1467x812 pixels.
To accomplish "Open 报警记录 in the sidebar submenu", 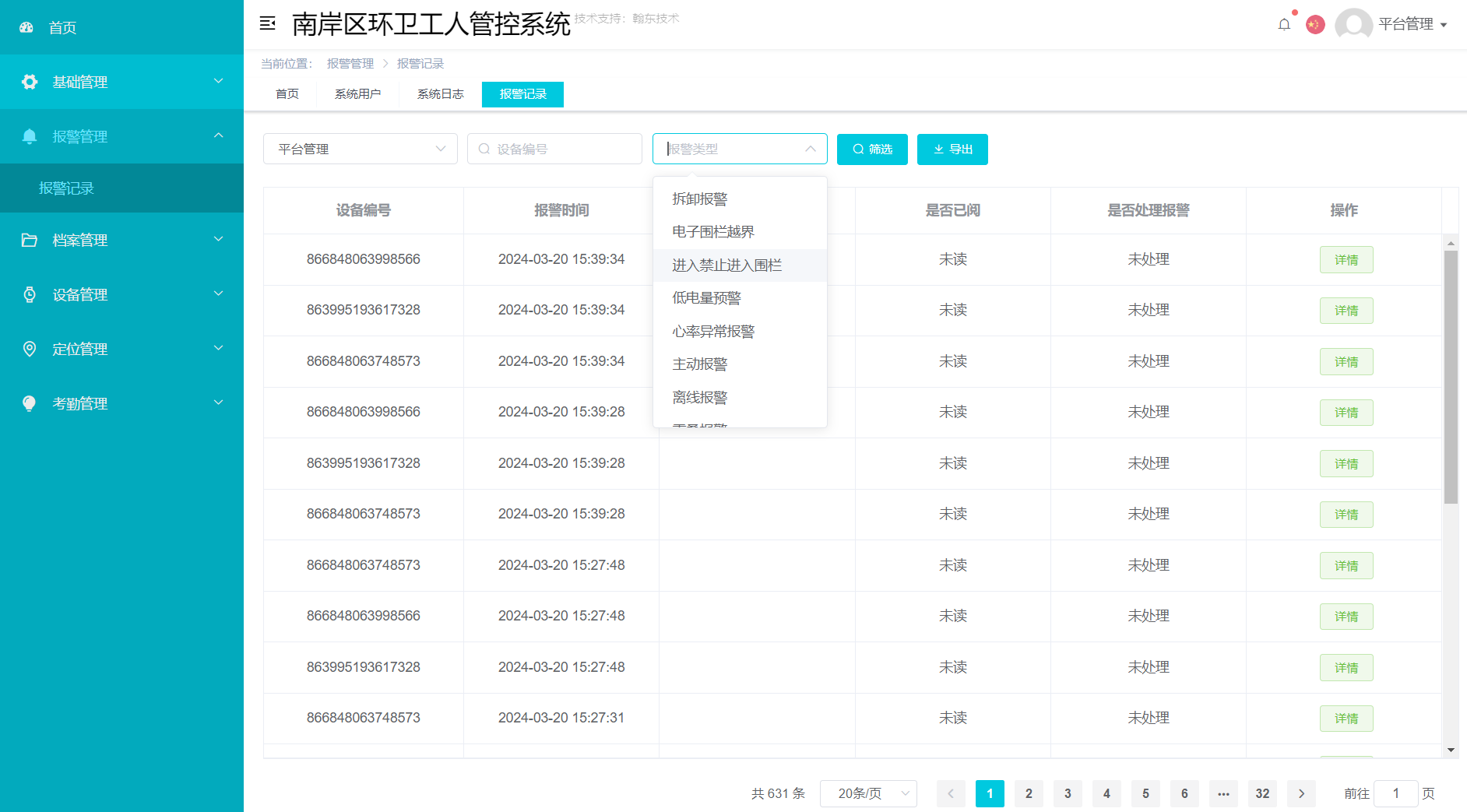I will (121, 188).
